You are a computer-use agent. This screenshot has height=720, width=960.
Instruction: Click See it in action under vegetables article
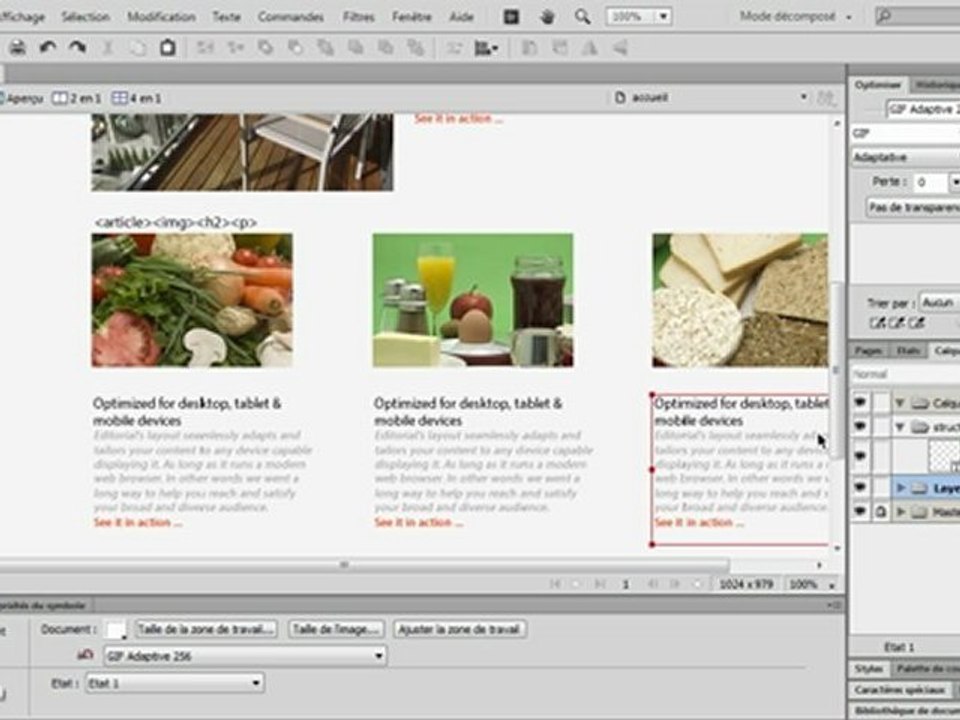(138, 522)
